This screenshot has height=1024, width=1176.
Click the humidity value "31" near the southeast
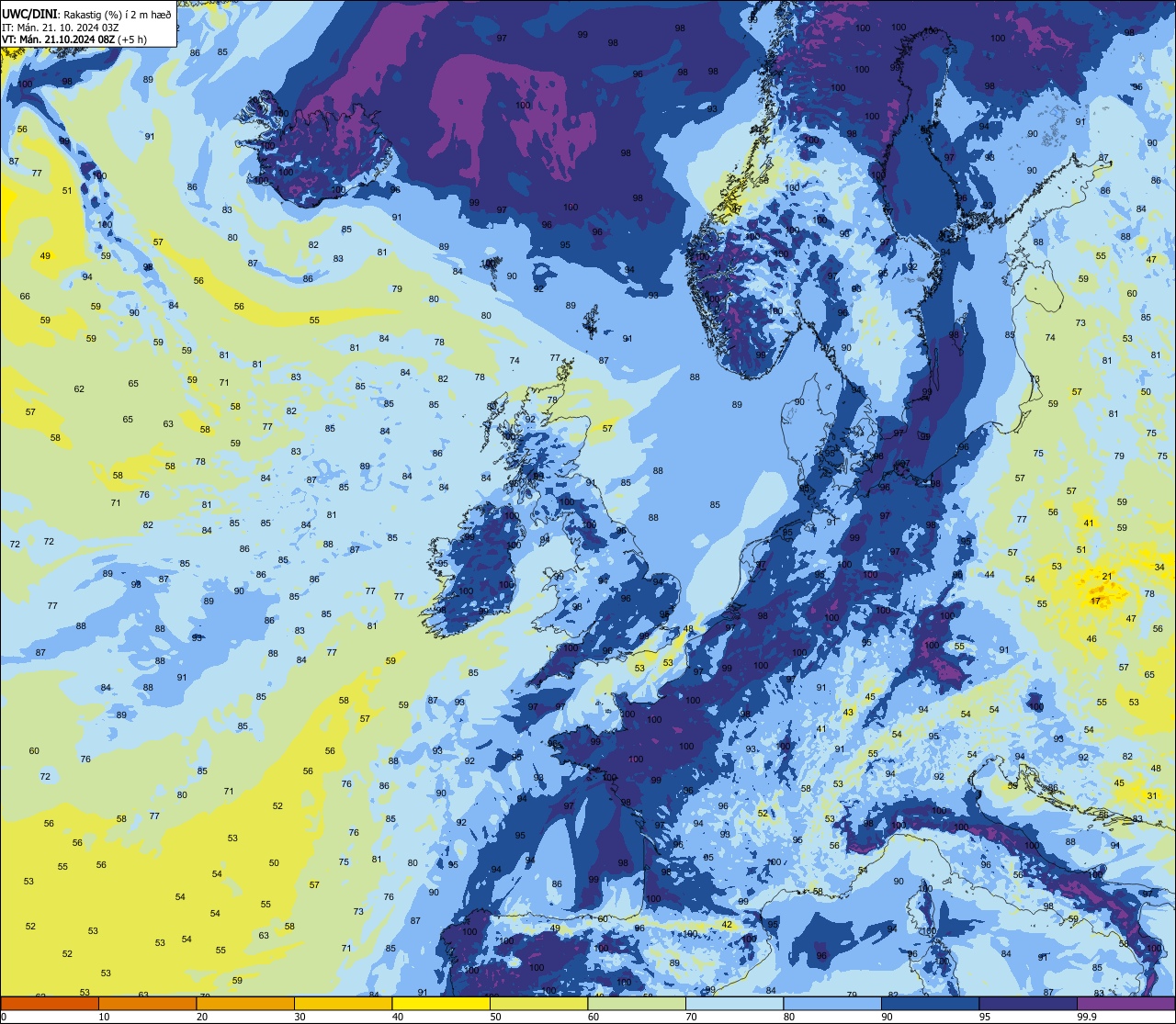tap(1152, 795)
